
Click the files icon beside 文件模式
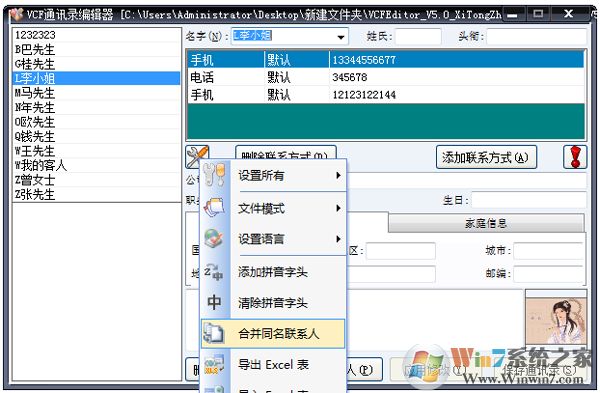[x=214, y=207]
